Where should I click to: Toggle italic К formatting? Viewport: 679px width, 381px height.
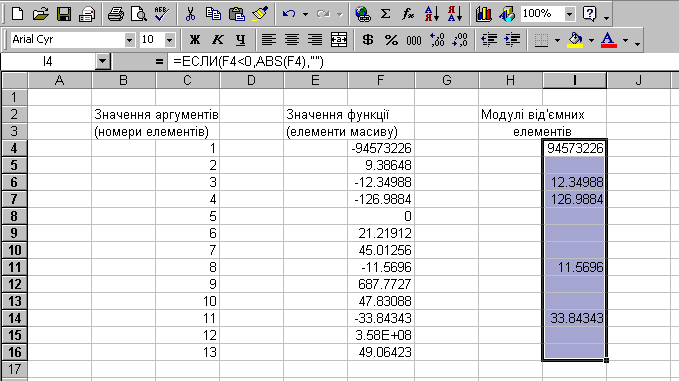[217, 40]
